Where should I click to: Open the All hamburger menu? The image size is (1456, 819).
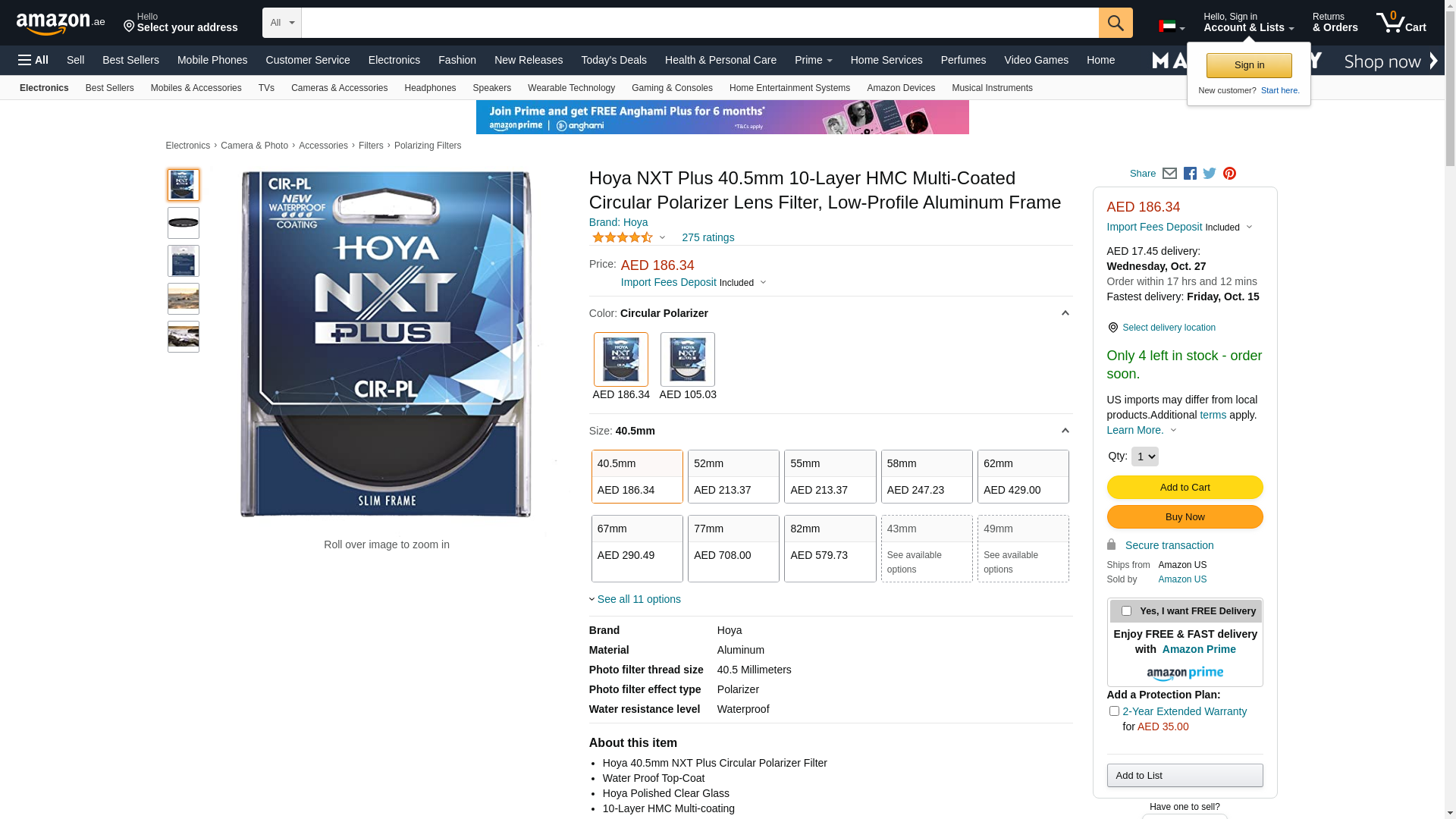33,60
